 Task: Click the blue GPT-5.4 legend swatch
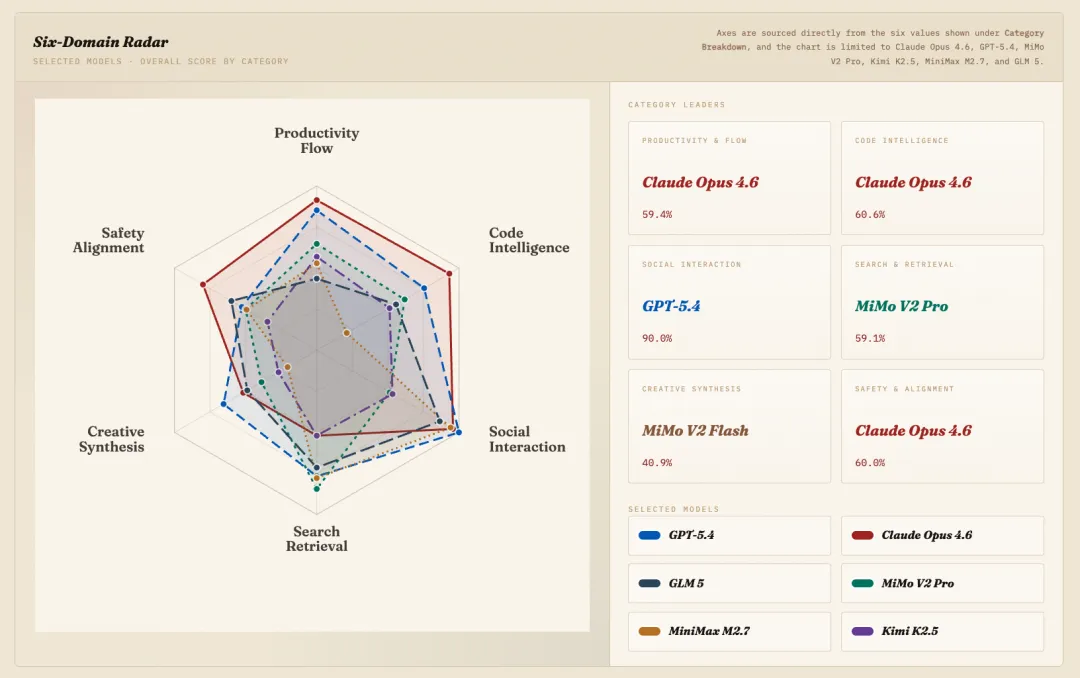pyautogui.click(x=650, y=535)
